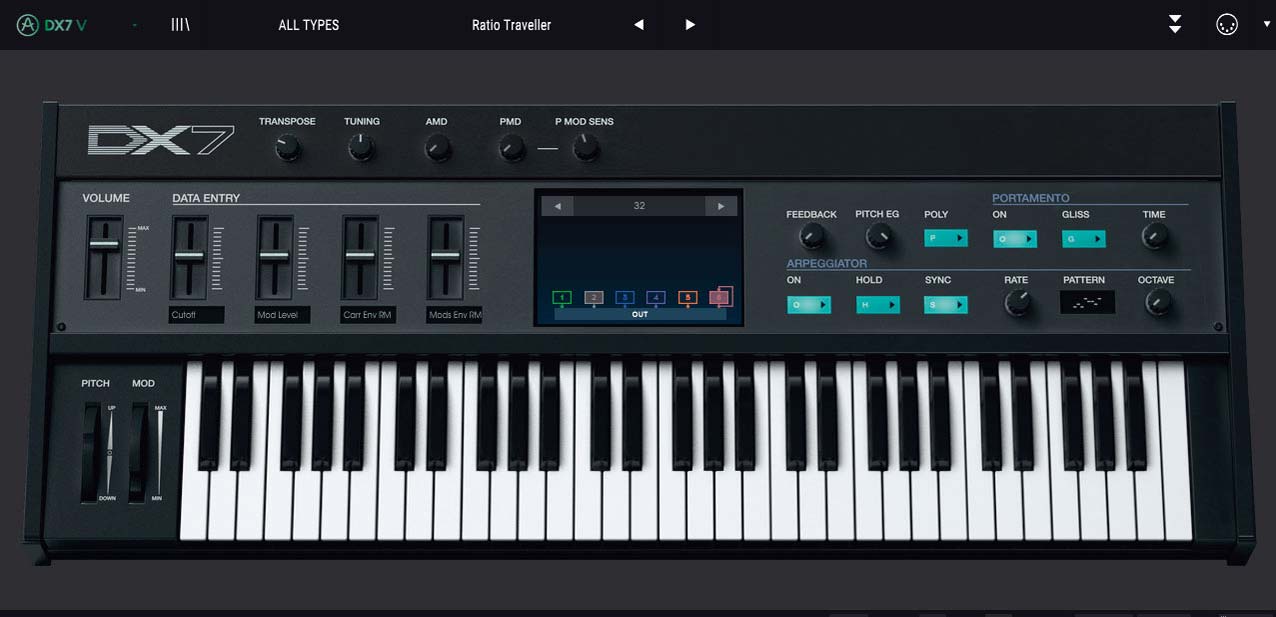
Task: Toggle Arpeggiator ON switch
Action: (x=809, y=305)
